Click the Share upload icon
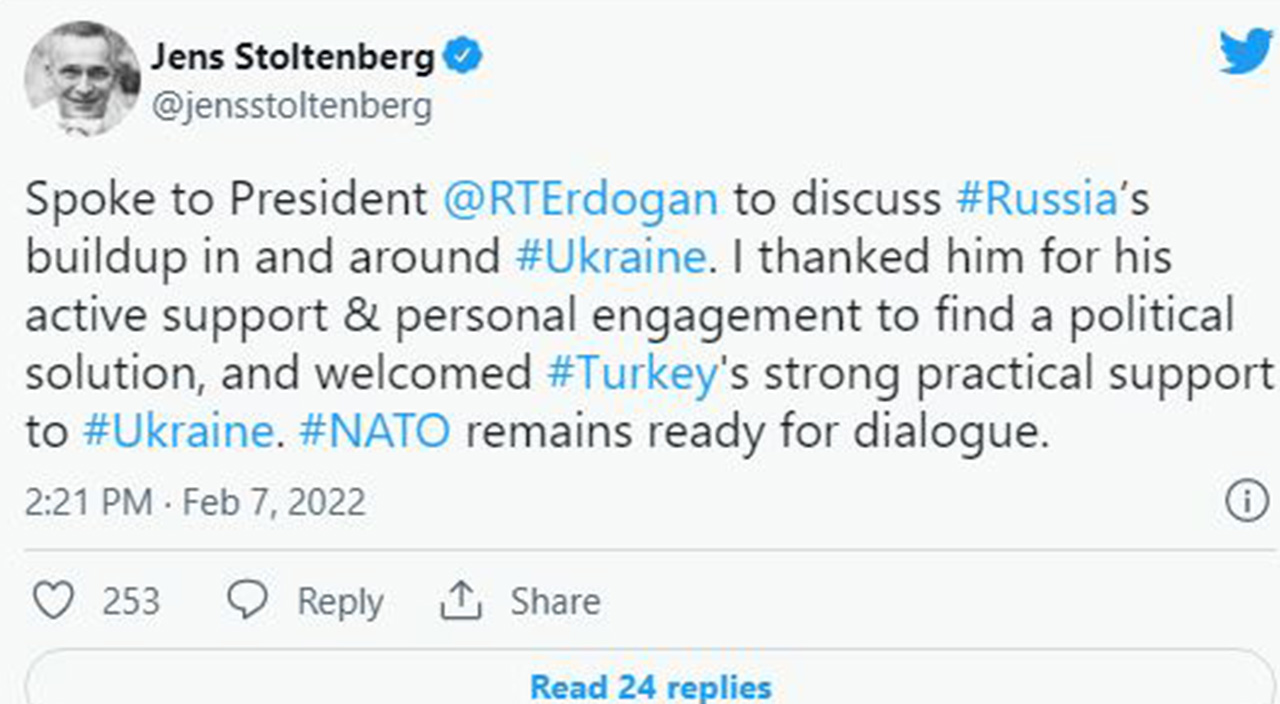The image size is (1280, 704). (460, 600)
